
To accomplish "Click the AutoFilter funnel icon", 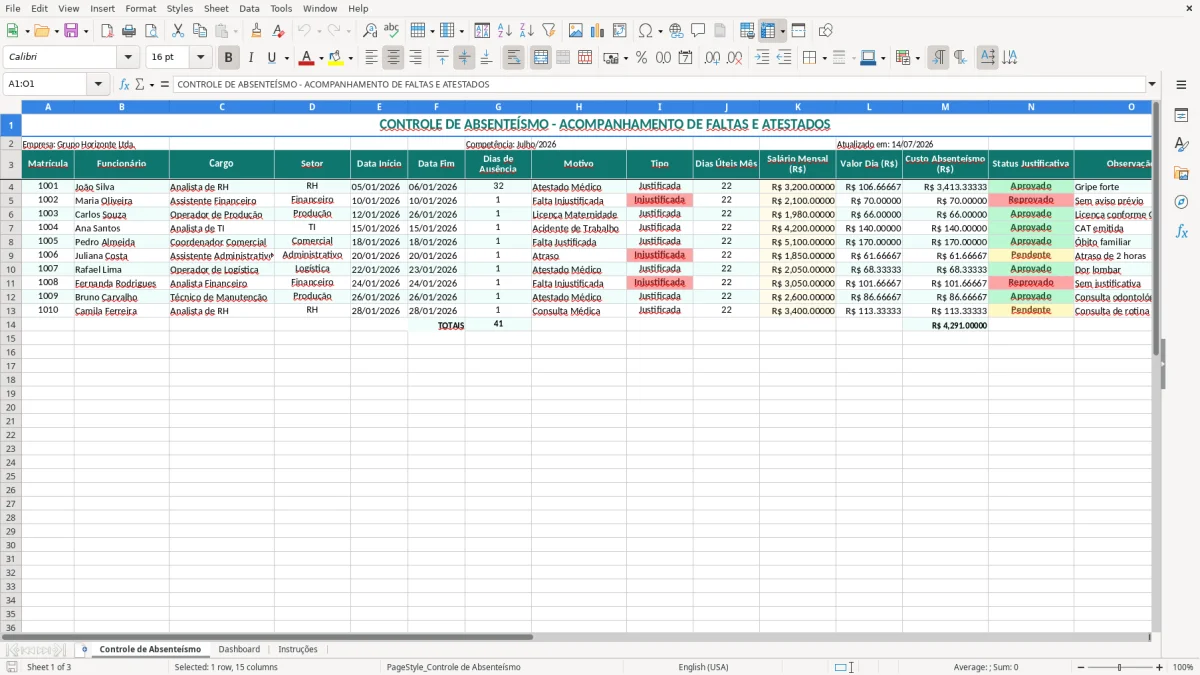I will 548,31.
